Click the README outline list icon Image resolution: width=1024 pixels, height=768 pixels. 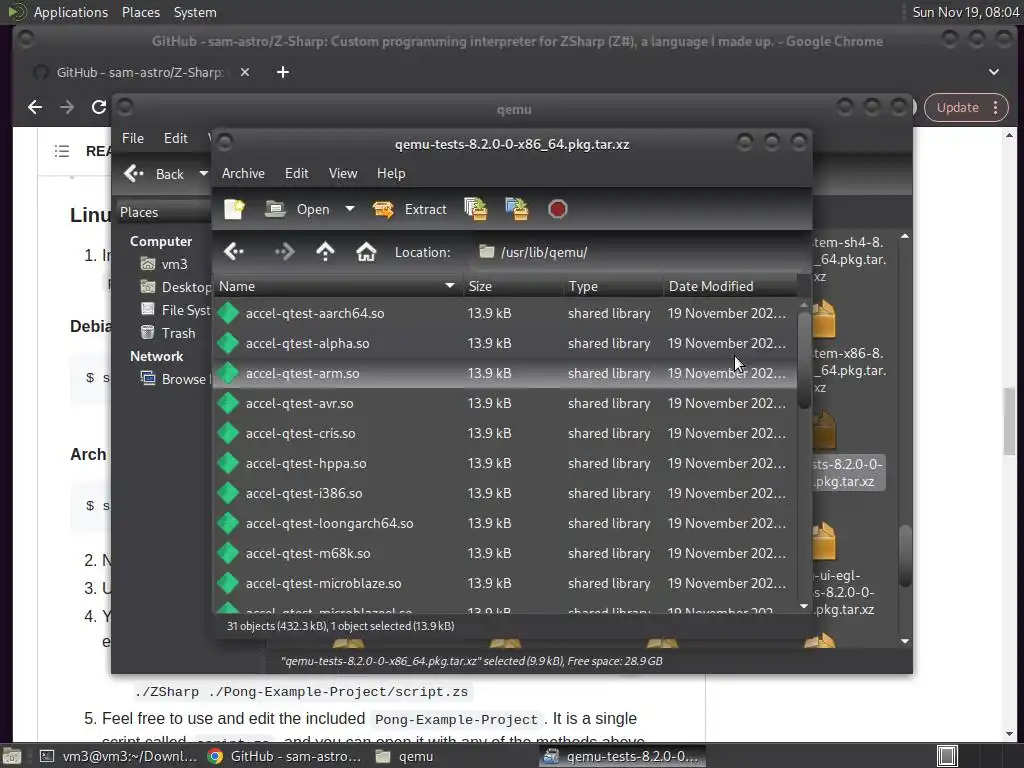[62, 151]
